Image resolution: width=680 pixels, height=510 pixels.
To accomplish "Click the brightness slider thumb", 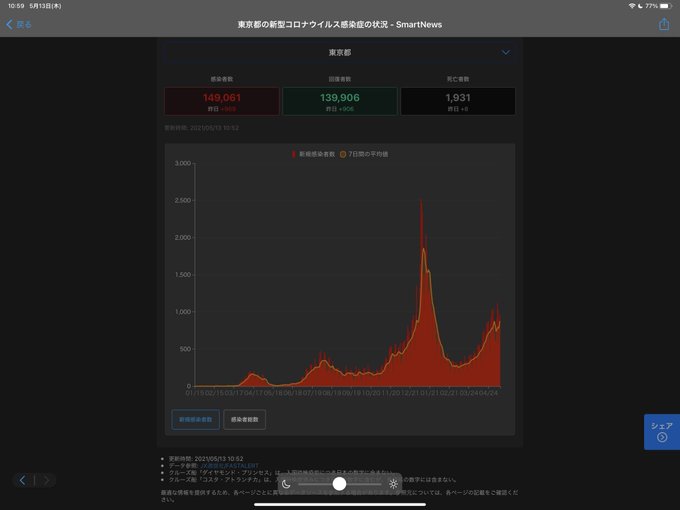I will (339, 484).
